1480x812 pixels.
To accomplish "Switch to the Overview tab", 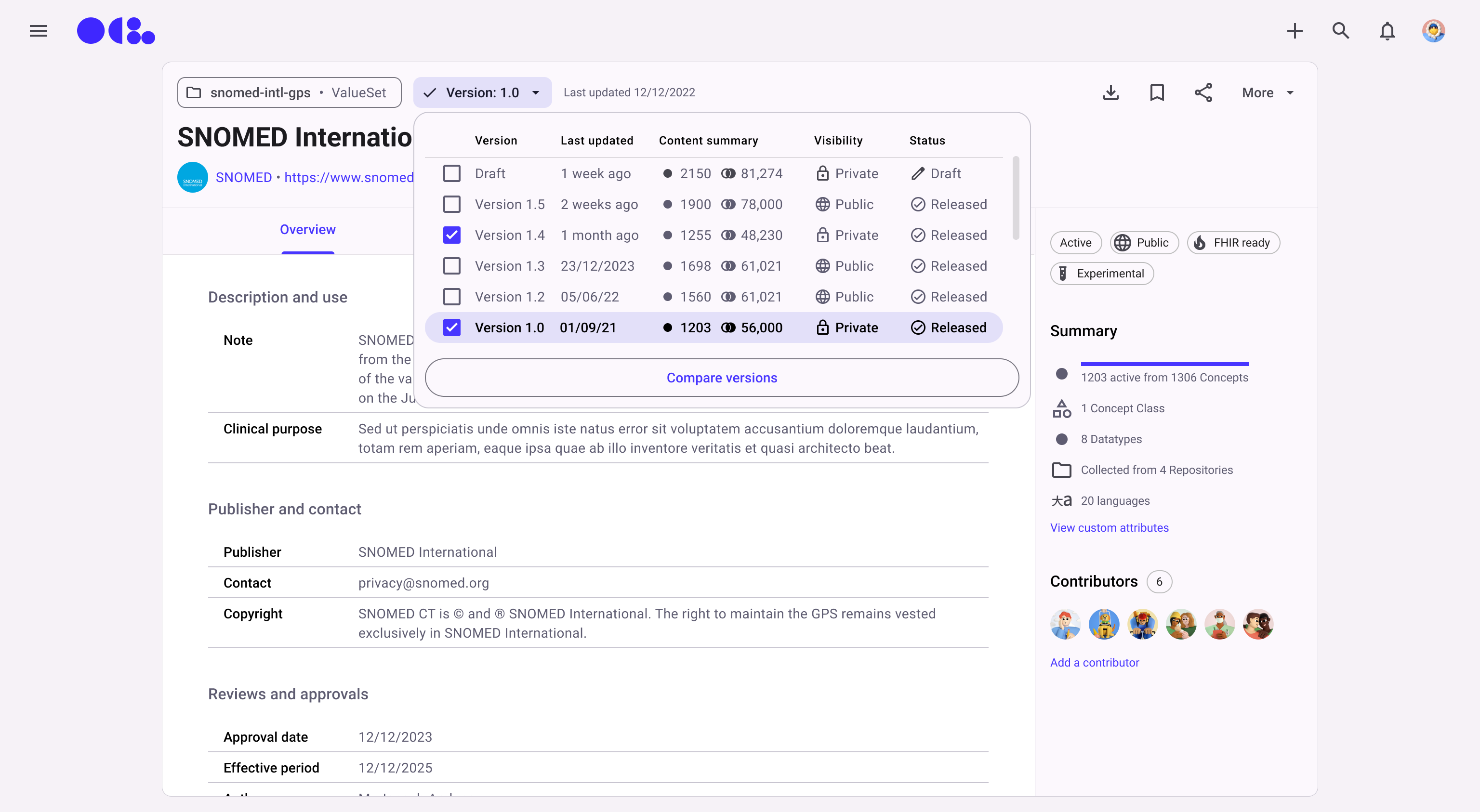I will pos(307,230).
